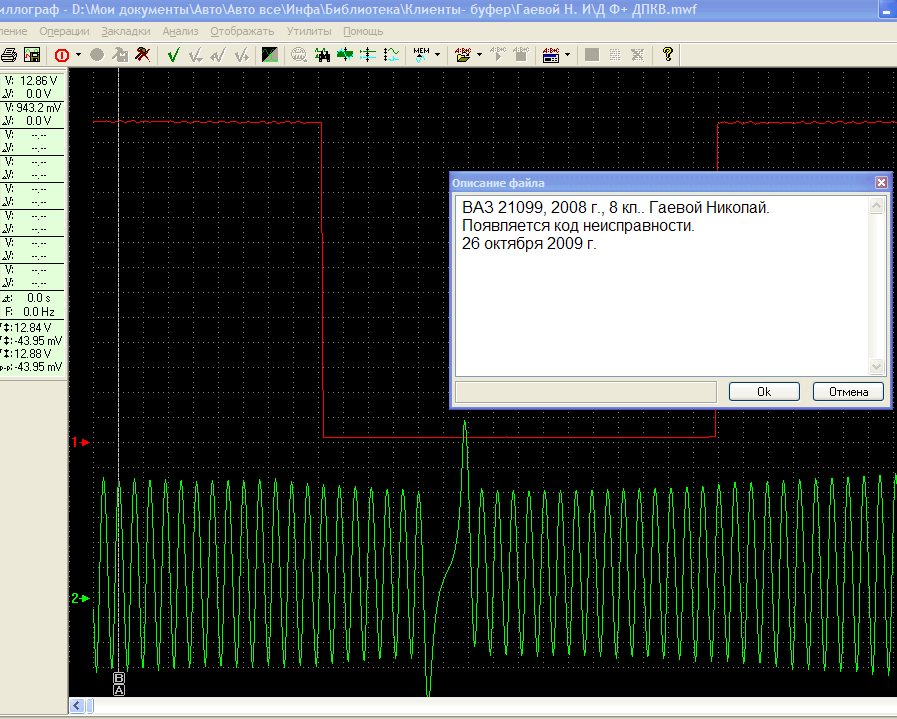Click the description scrollbar up arrow
Image resolution: width=897 pixels, height=719 pixels.
click(x=876, y=205)
